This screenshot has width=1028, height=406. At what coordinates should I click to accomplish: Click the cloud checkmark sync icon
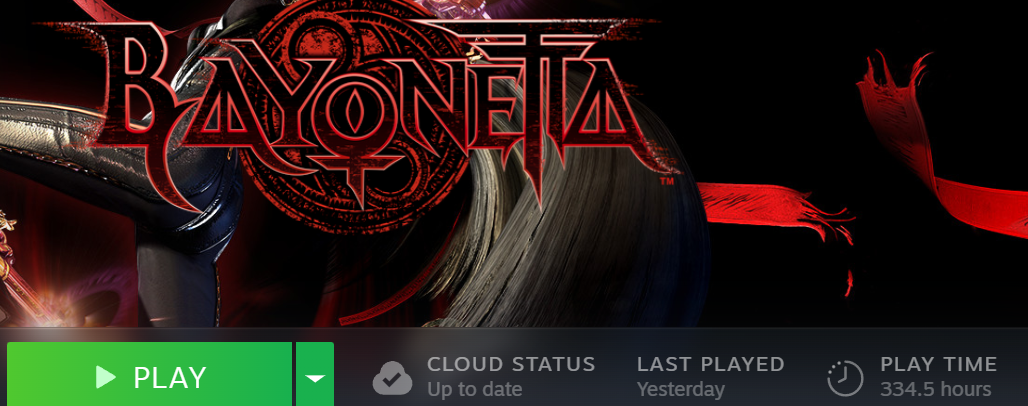[x=393, y=378]
